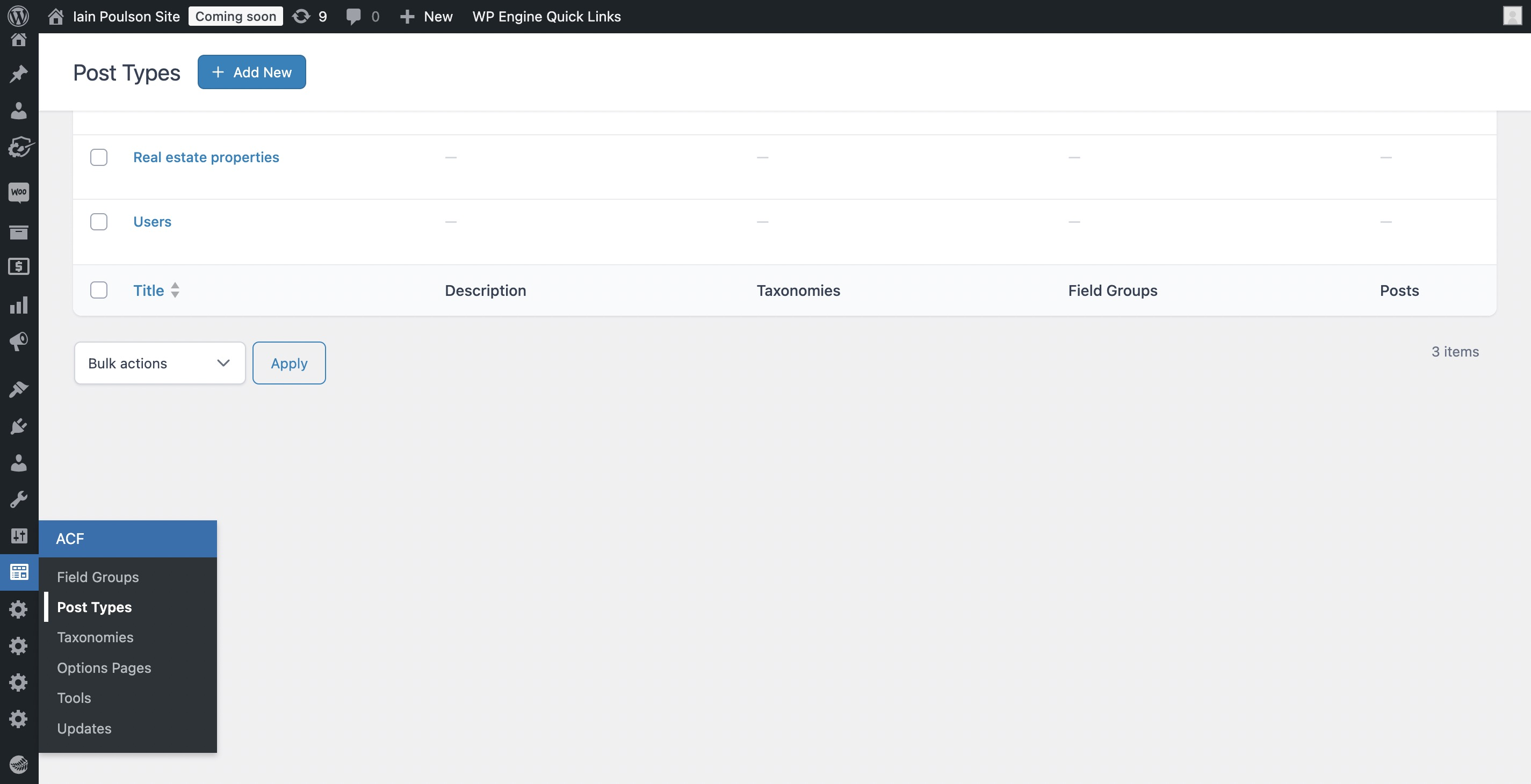This screenshot has height=784, width=1531.
Task: Open the Real estate properties post type
Action: pyautogui.click(x=206, y=157)
